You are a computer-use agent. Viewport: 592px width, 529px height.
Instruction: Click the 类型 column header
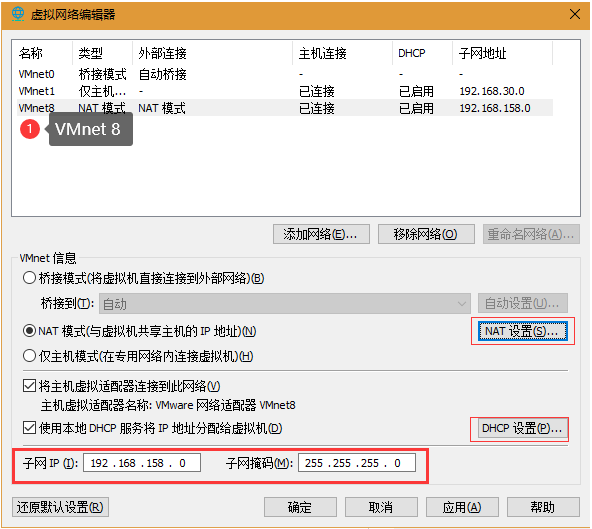pyautogui.click(x=103, y=53)
